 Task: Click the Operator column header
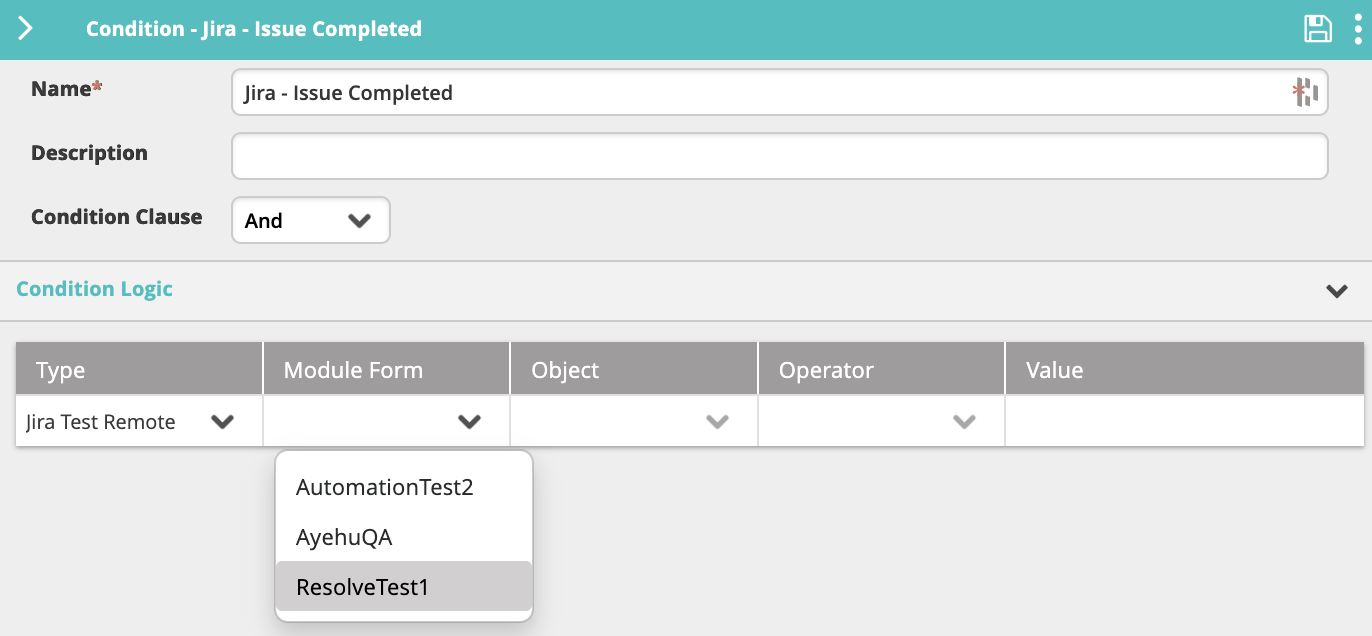tap(826, 370)
